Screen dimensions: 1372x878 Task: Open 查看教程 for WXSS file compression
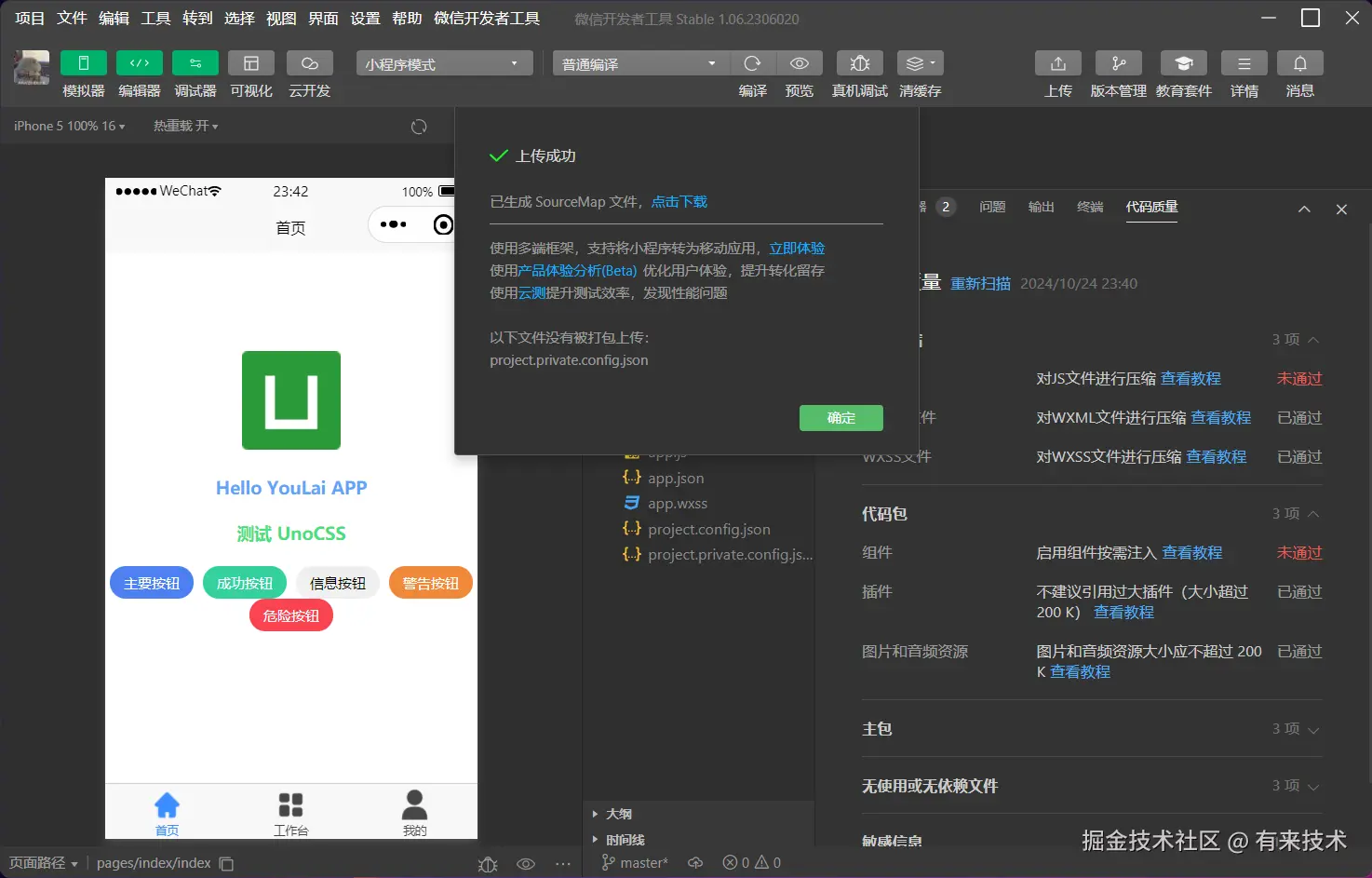click(x=1216, y=456)
